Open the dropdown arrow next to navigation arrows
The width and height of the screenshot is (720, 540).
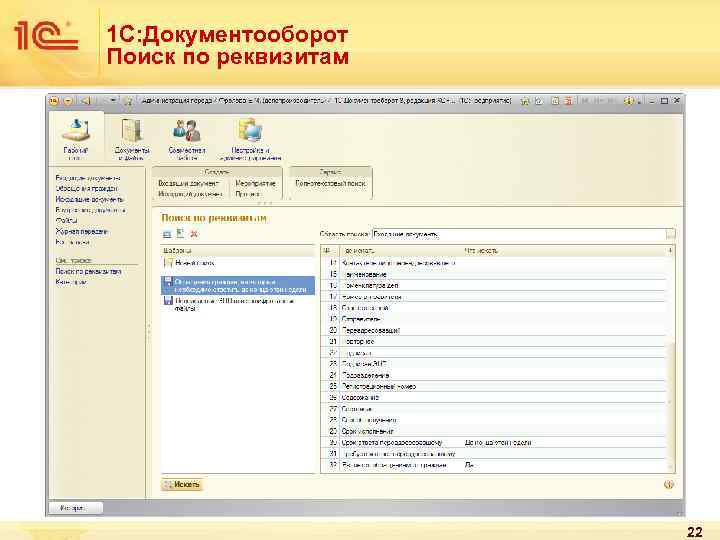113,101
